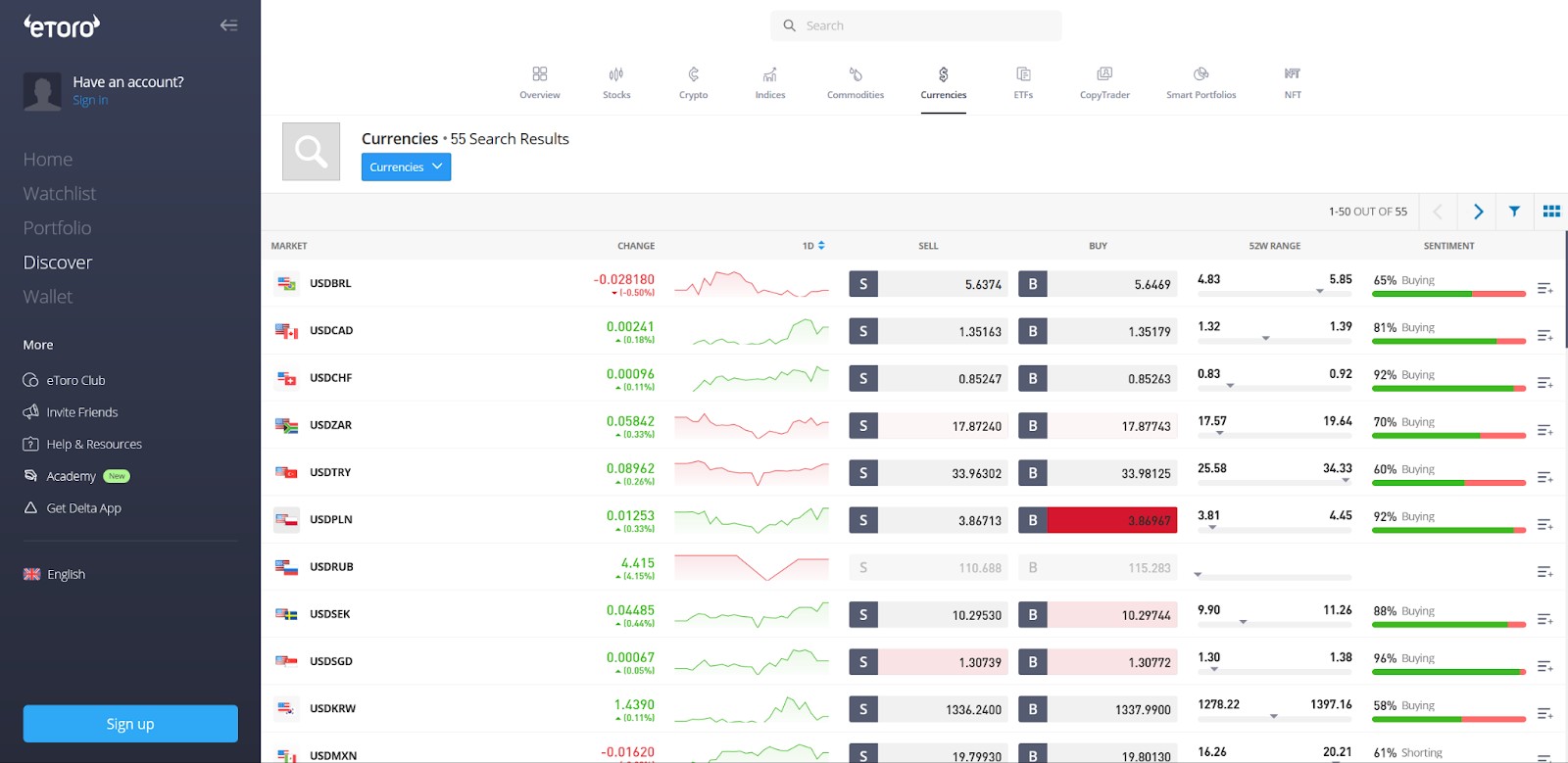Open the filter funnel icon
The width and height of the screenshot is (1568, 763).
(1514, 212)
